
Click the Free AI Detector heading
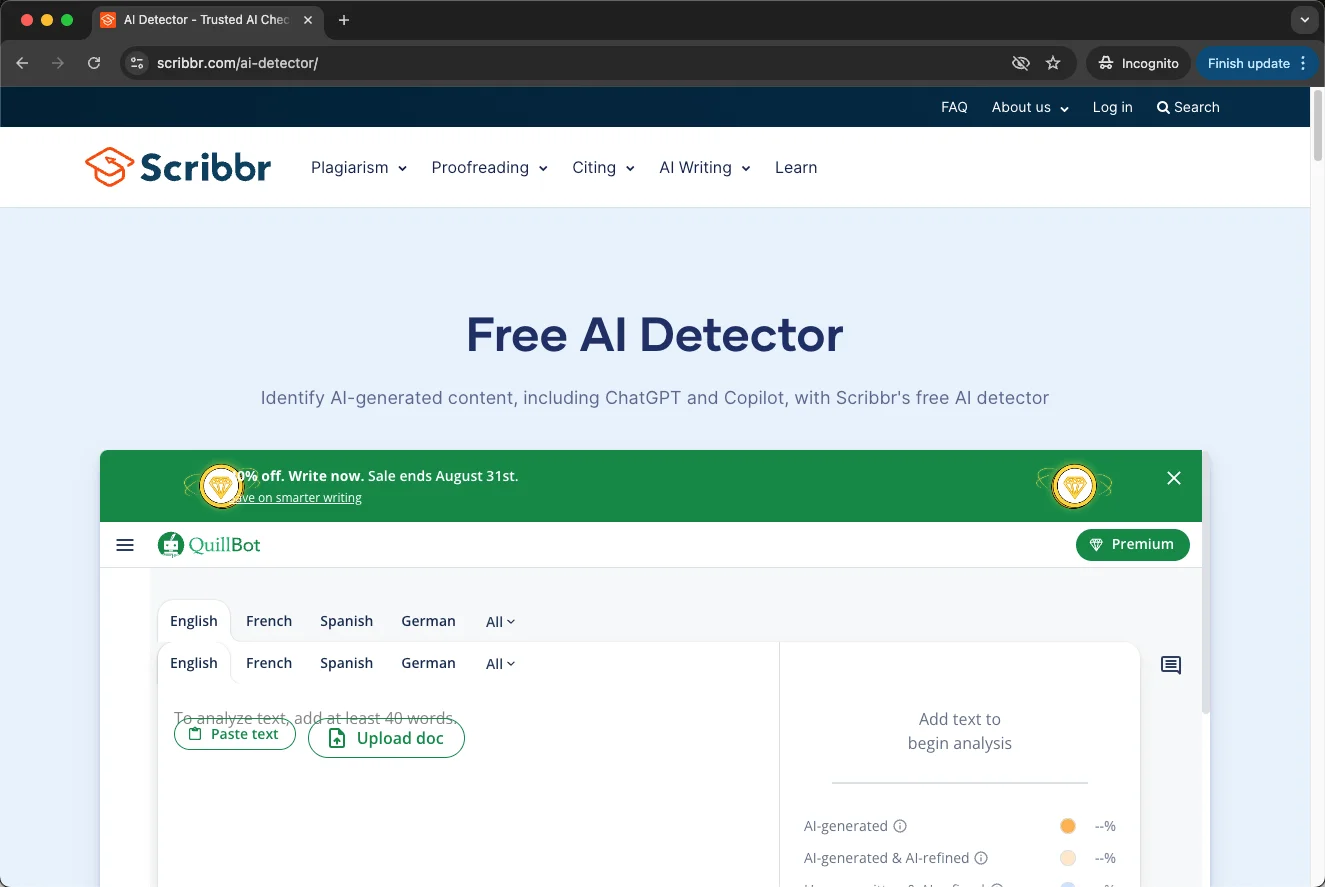click(655, 335)
